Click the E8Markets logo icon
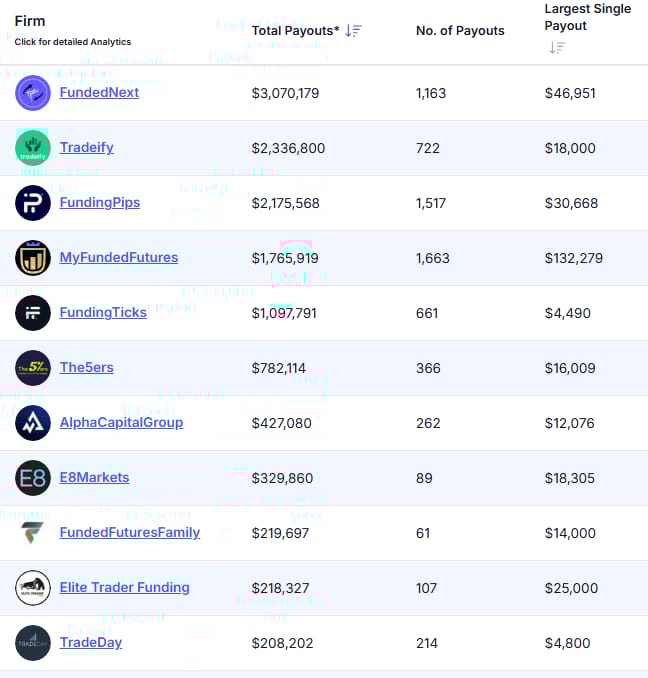This screenshot has height=678, width=648. point(33,478)
